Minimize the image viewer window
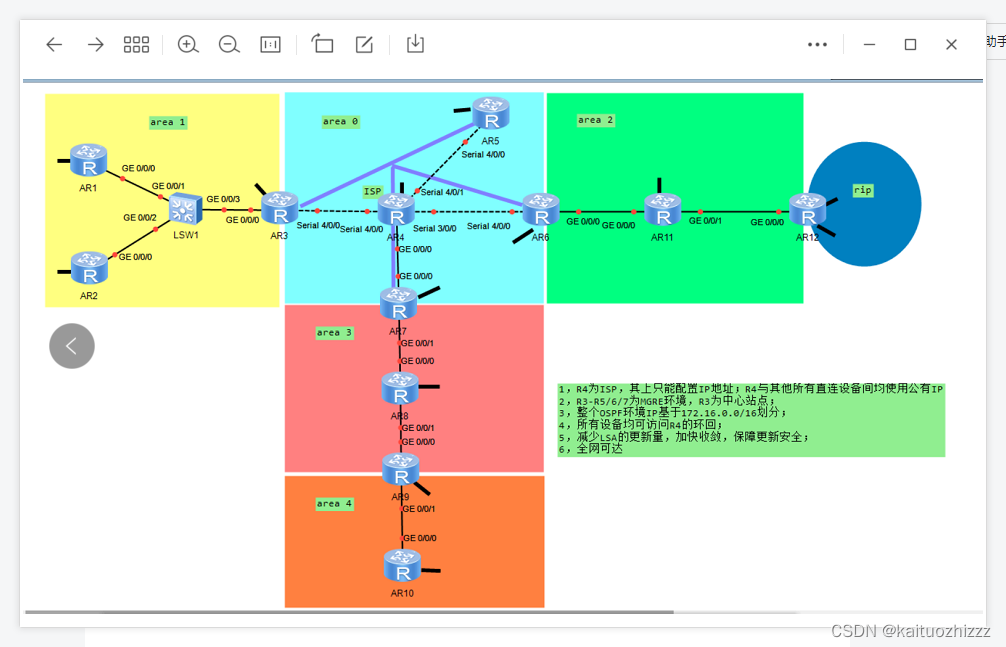The height and width of the screenshot is (647, 1006). coord(869,44)
